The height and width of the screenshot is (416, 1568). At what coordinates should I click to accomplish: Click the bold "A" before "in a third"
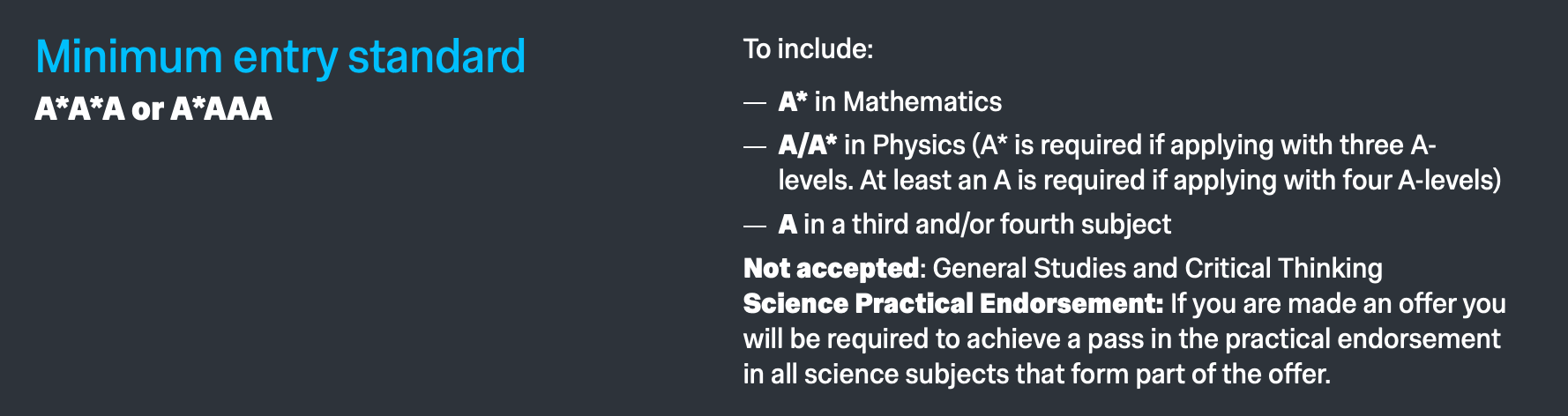[788, 225]
